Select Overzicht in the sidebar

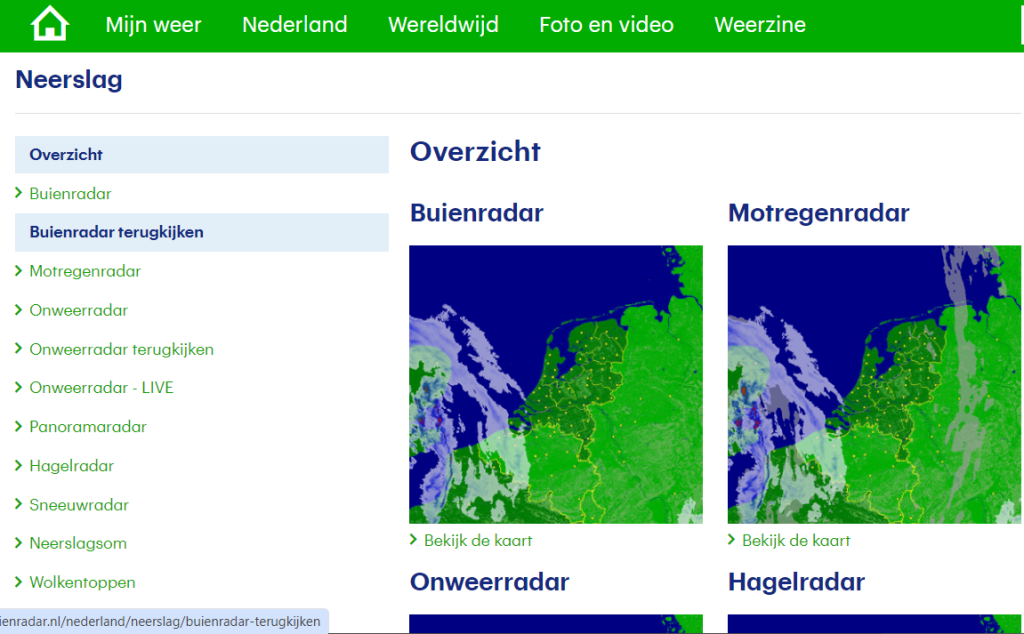pyautogui.click(x=202, y=155)
